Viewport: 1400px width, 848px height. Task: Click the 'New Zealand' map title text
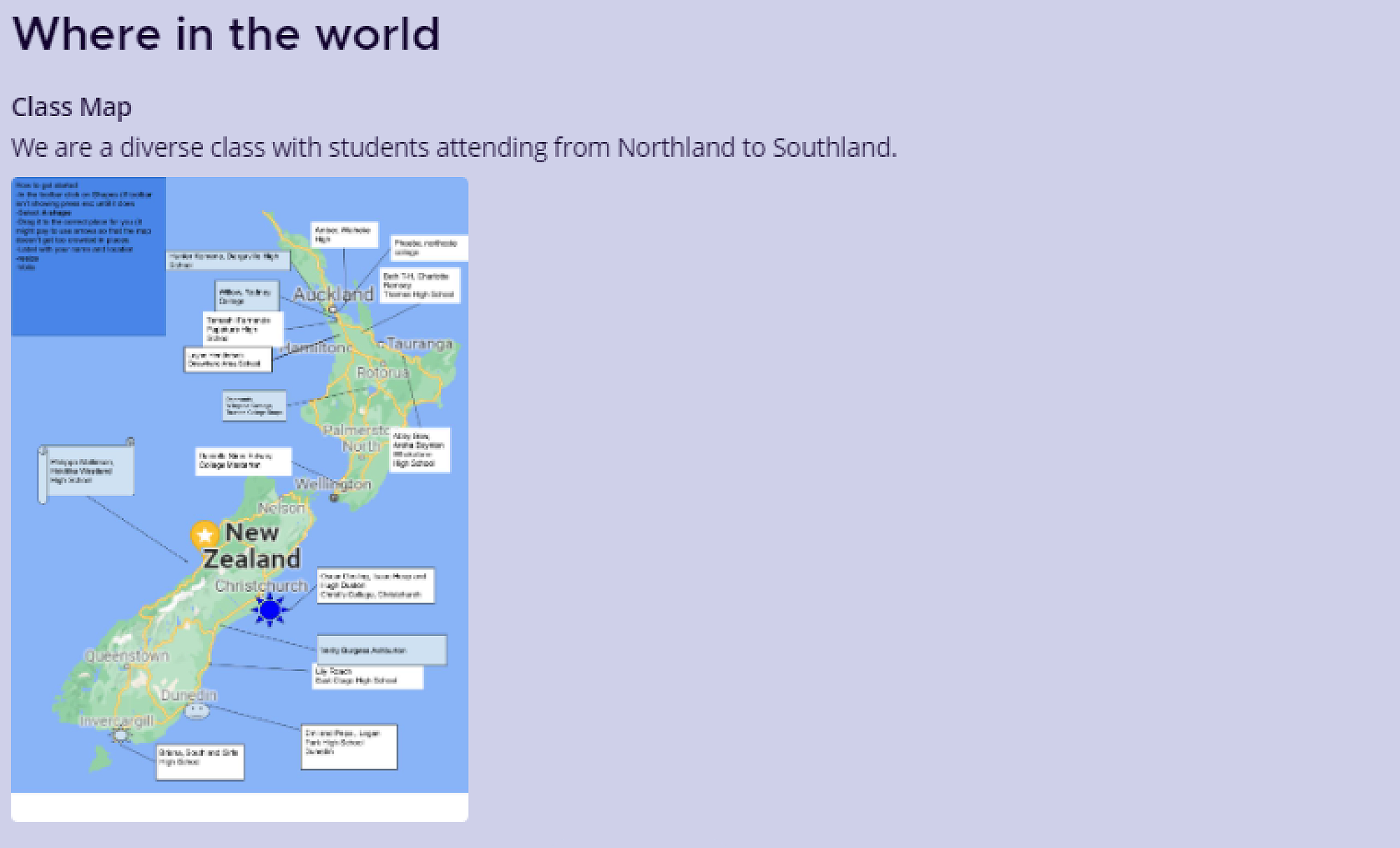252,546
